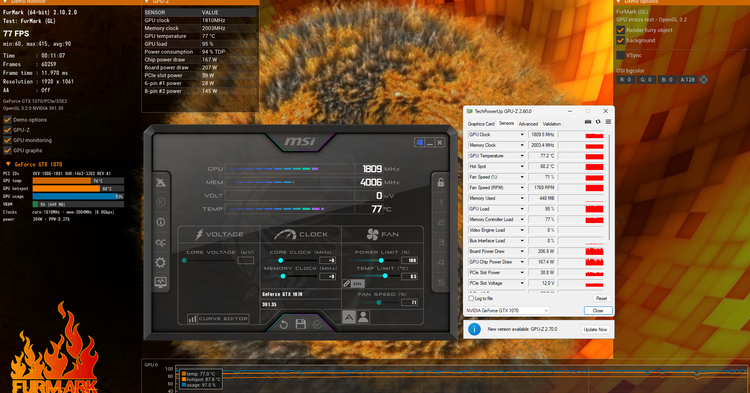Switch to the Advanced tab in GPU-Z
The width and height of the screenshot is (750, 393).
(x=528, y=124)
